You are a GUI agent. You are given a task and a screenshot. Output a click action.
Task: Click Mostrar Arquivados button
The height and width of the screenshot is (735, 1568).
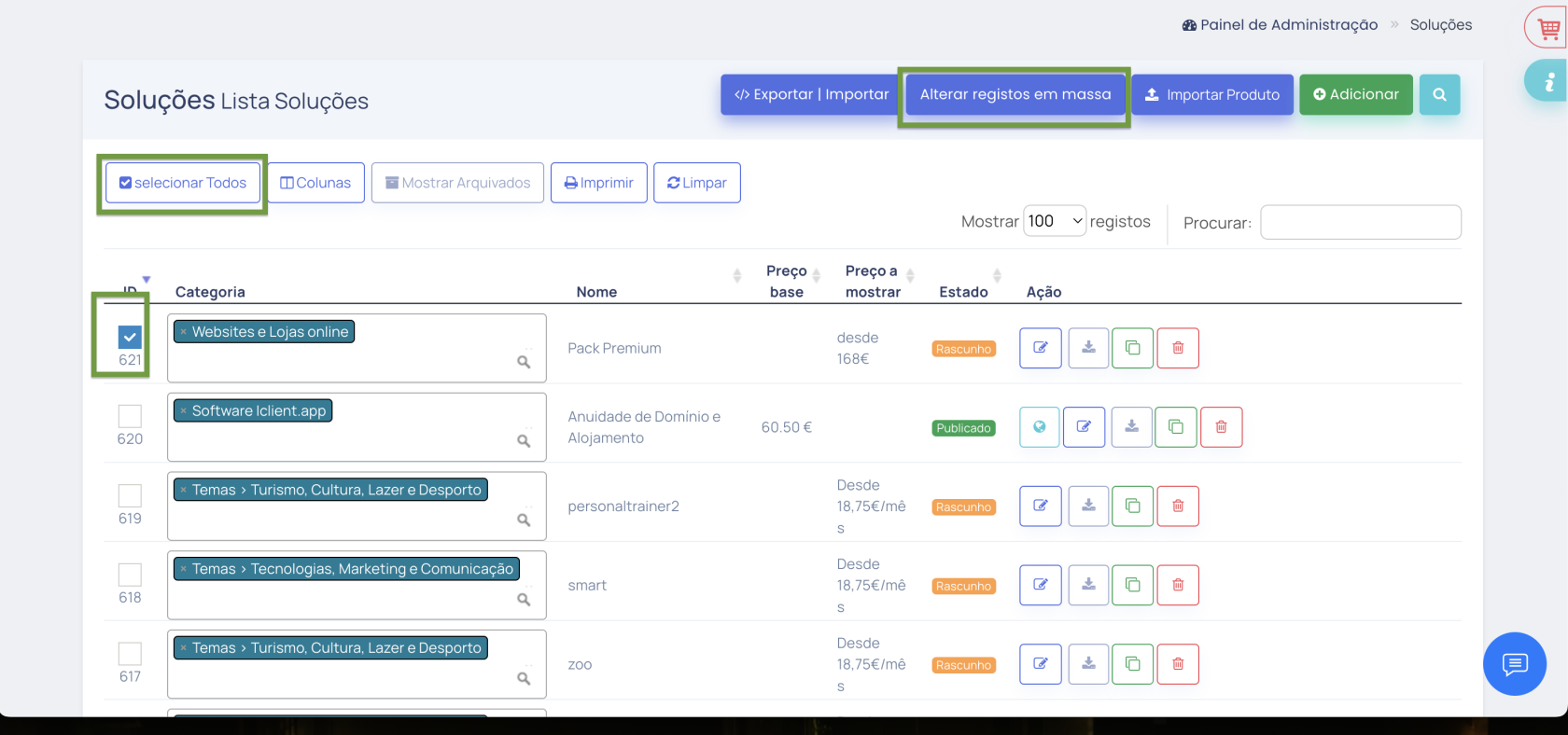[x=457, y=183]
